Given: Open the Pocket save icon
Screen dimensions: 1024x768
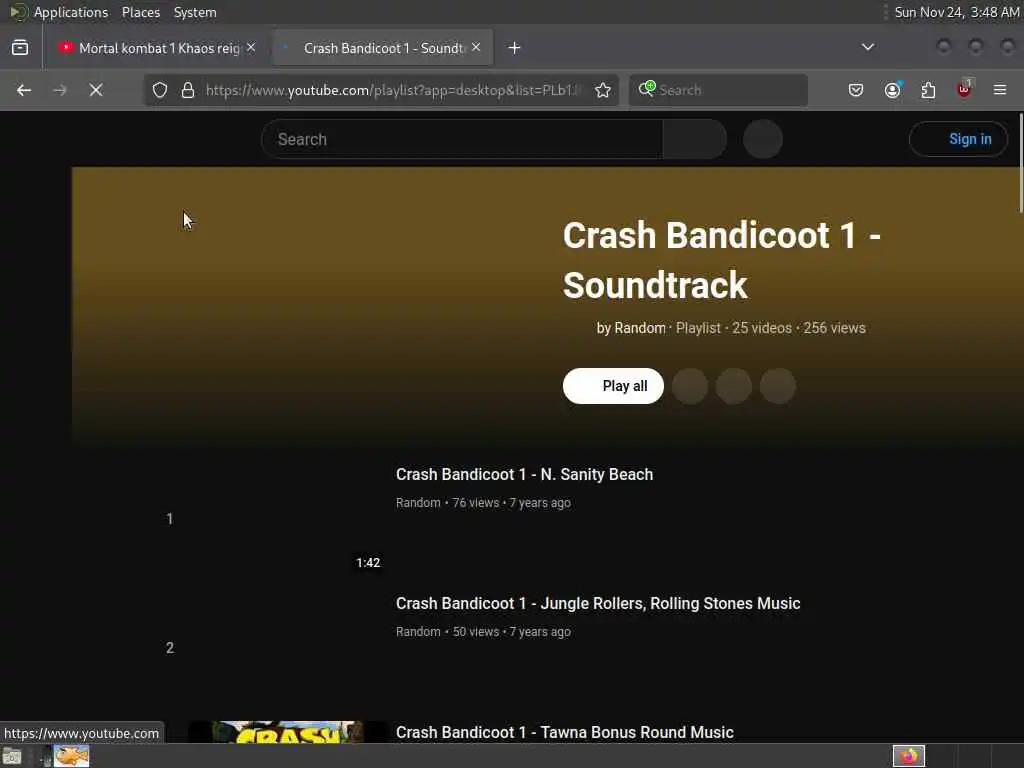Looking at the screenshot, I should pyautogui.click(x=856, y=90).
